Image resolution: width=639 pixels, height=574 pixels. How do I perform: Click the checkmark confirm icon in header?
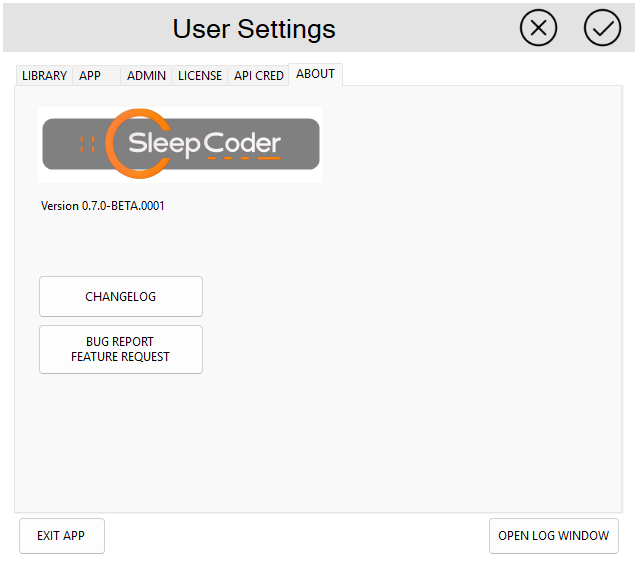[602, 28]
